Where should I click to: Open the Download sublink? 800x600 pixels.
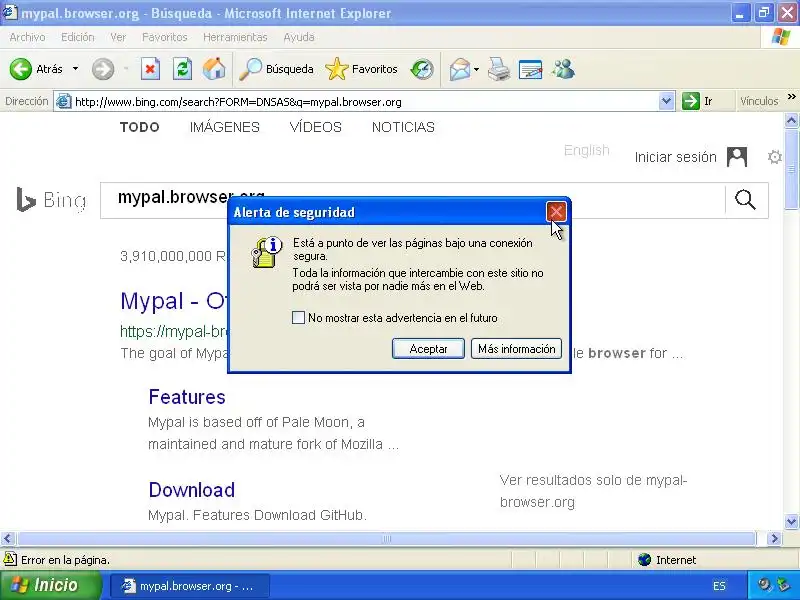click(191, 490)
